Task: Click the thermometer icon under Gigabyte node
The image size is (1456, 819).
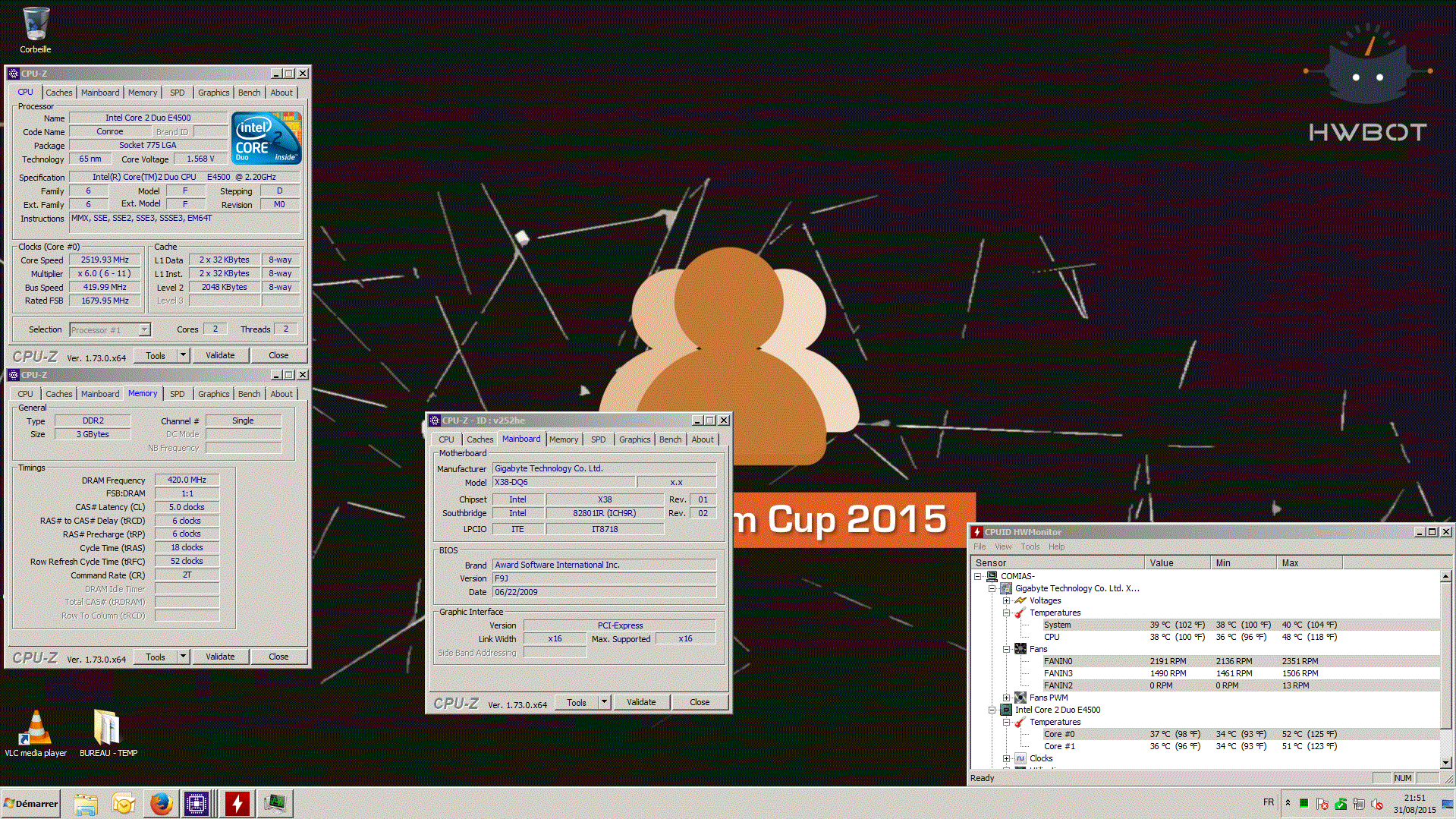Action: tap(1020, 613)
